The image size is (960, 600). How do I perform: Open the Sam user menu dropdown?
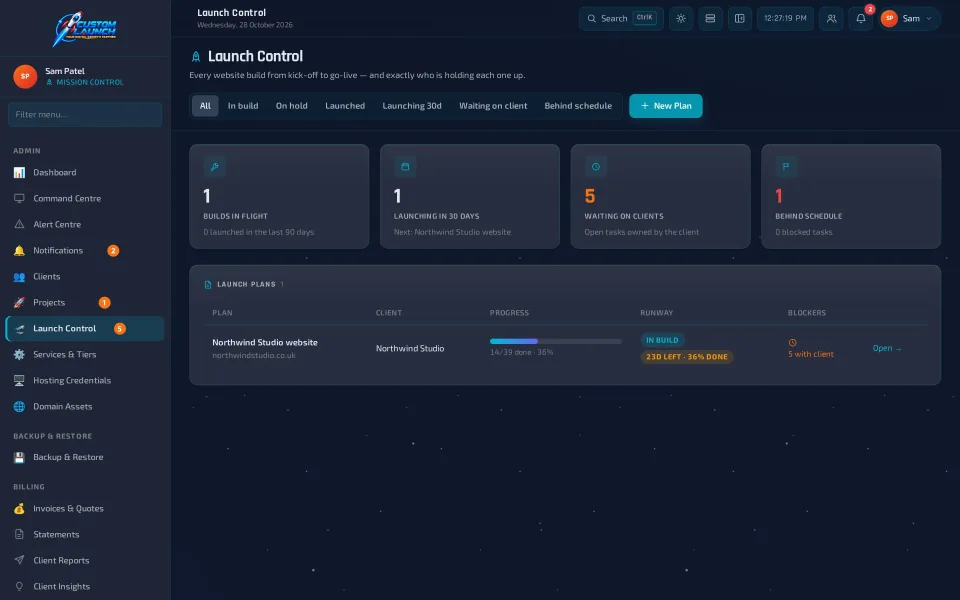910,18
